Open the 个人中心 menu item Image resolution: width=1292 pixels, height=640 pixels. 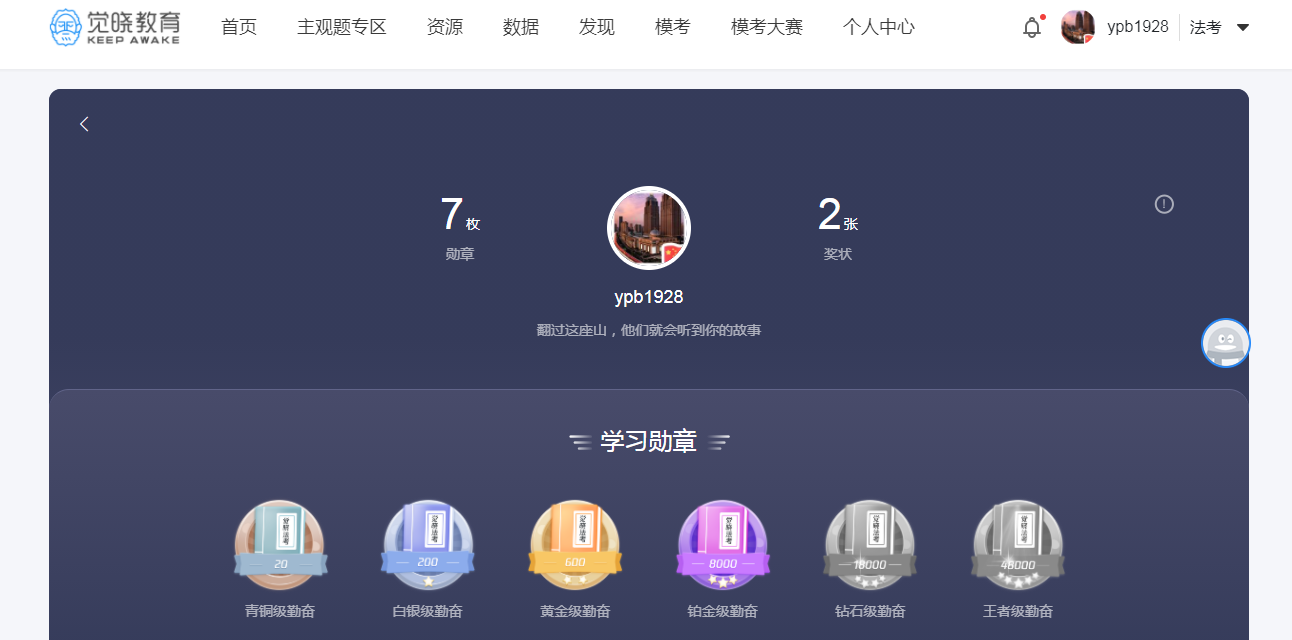879,27
